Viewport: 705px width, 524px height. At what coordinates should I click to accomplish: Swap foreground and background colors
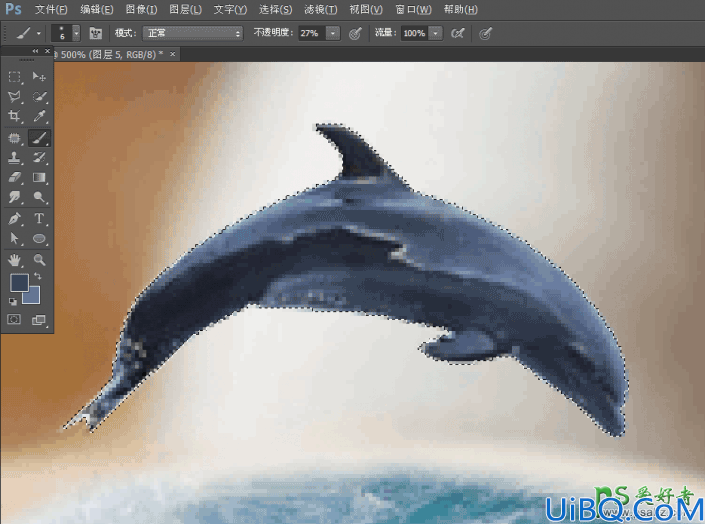click(38, 276)
